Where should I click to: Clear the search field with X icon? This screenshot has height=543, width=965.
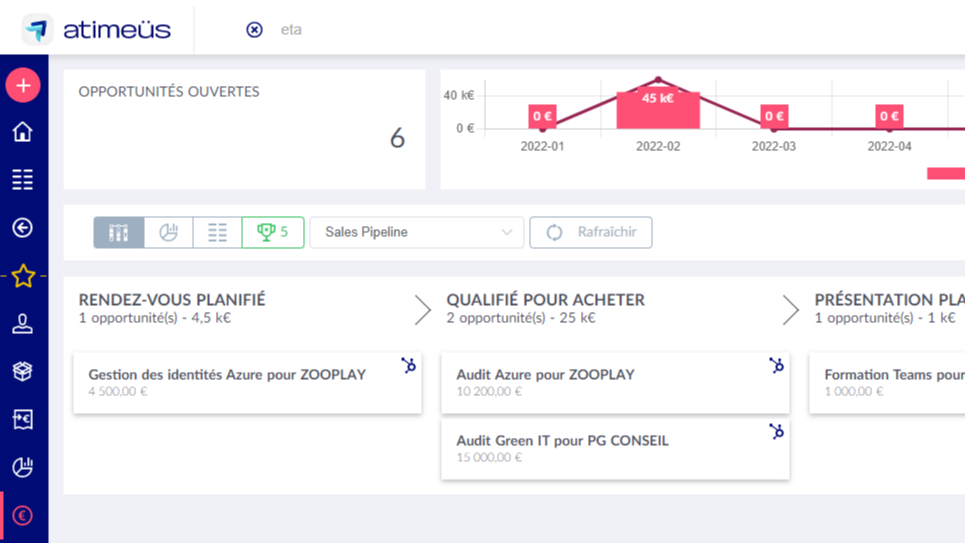[x=254, y=30]
